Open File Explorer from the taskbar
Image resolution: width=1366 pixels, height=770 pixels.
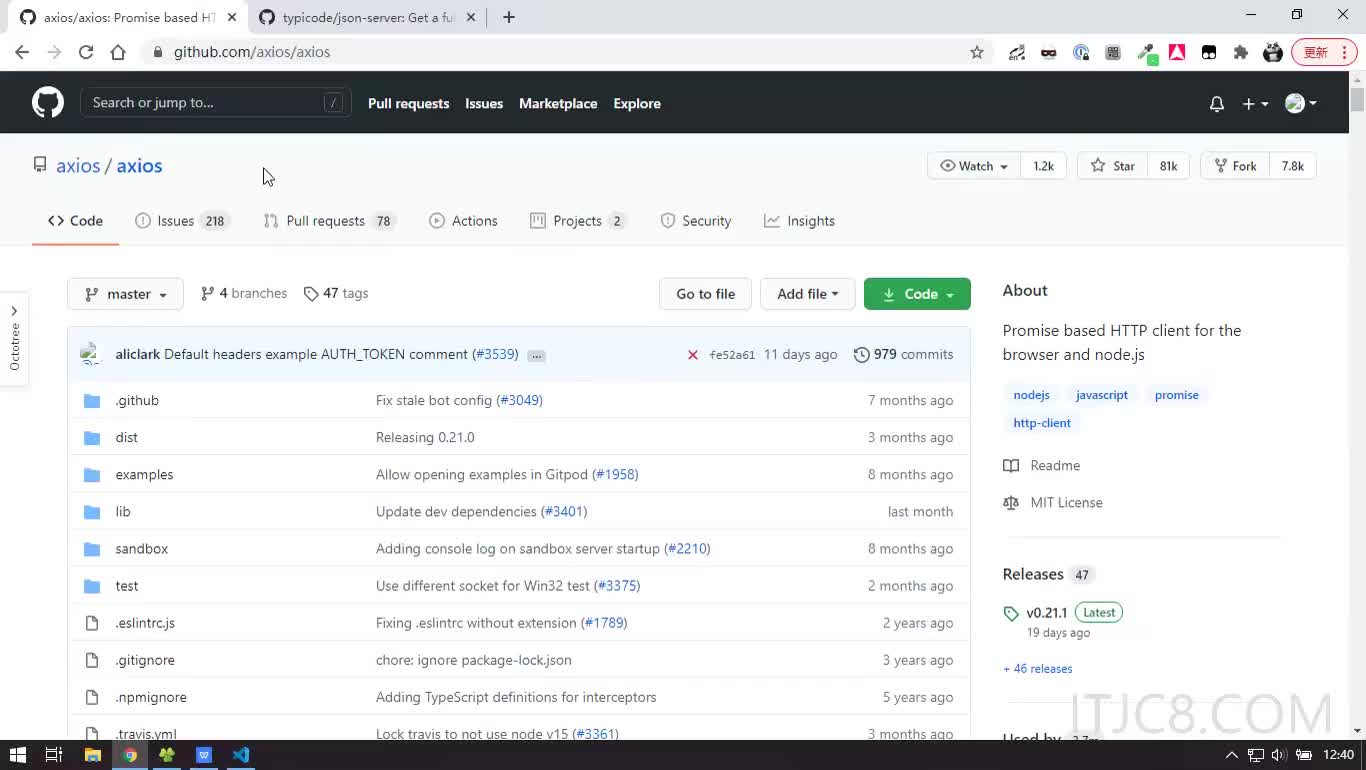(92, 755)
